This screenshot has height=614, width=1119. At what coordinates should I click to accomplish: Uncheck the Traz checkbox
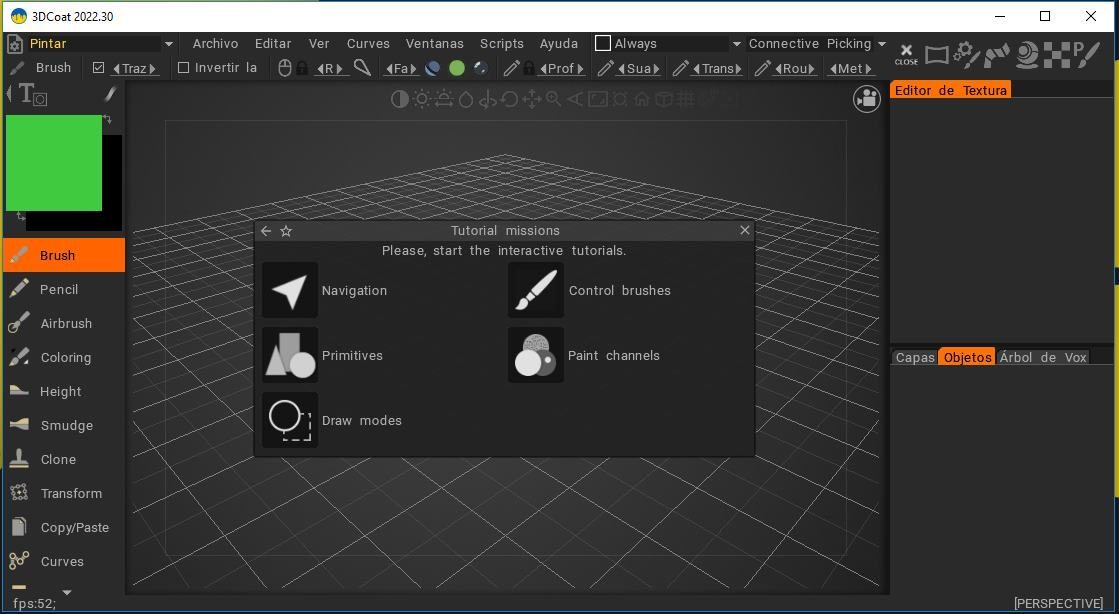pos(98,68)
